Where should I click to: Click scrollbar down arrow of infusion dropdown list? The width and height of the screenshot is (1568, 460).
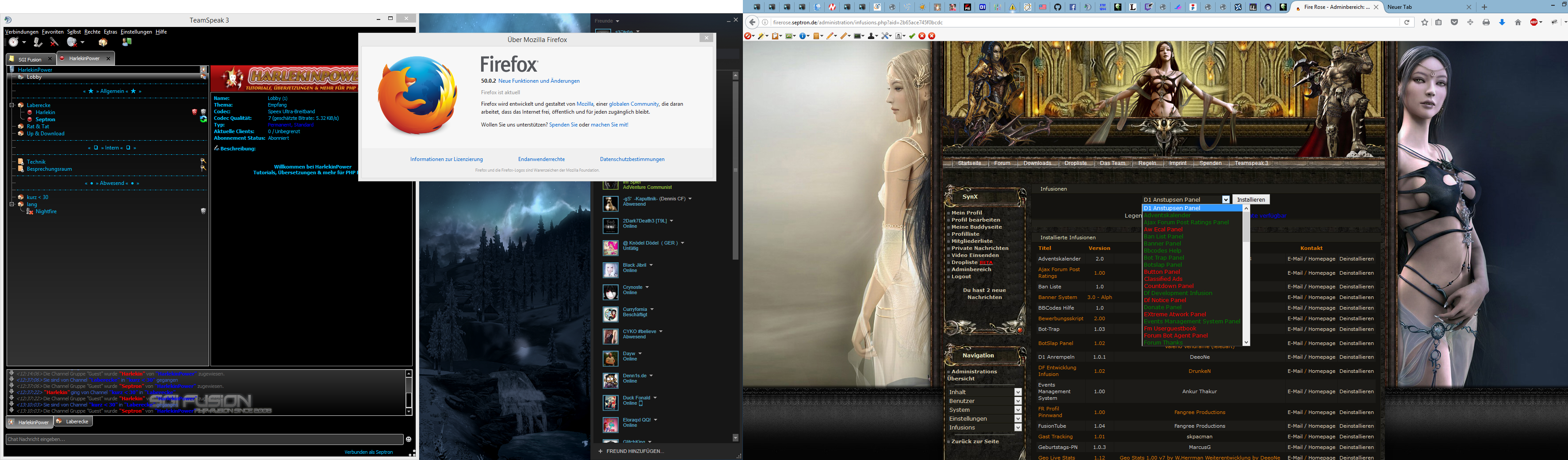coord(1246,342)
